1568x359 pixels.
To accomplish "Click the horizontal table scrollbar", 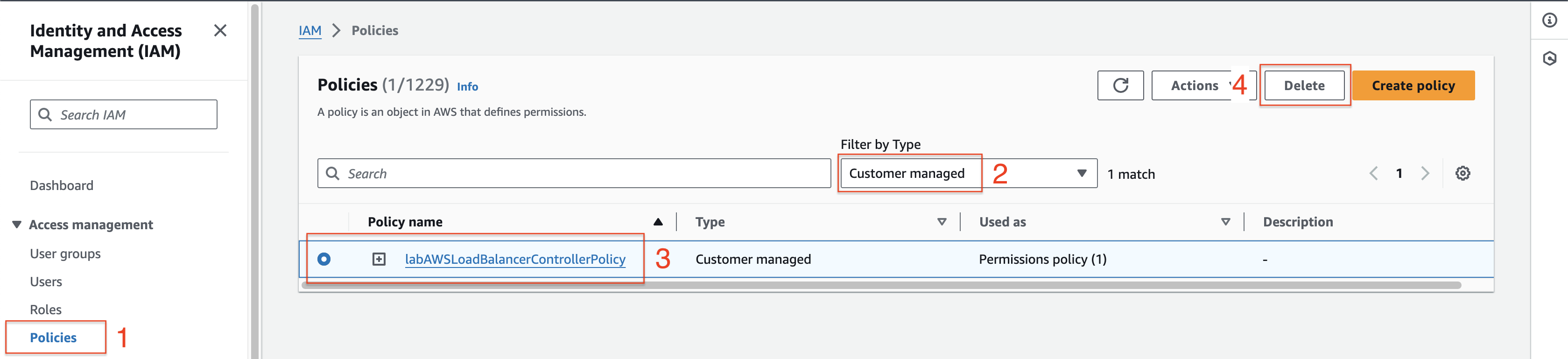I will tap(881, 285).
